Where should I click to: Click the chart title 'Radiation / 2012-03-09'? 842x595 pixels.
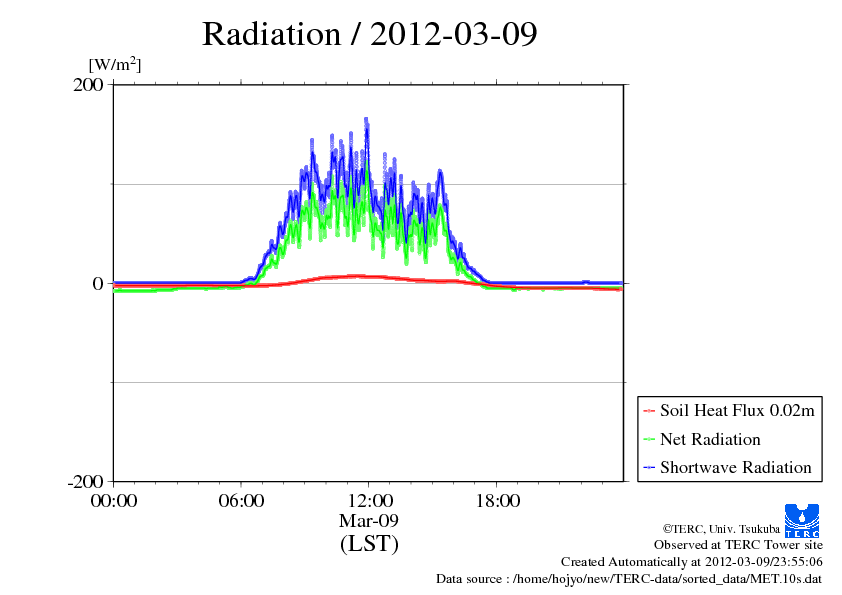[369, 34]
